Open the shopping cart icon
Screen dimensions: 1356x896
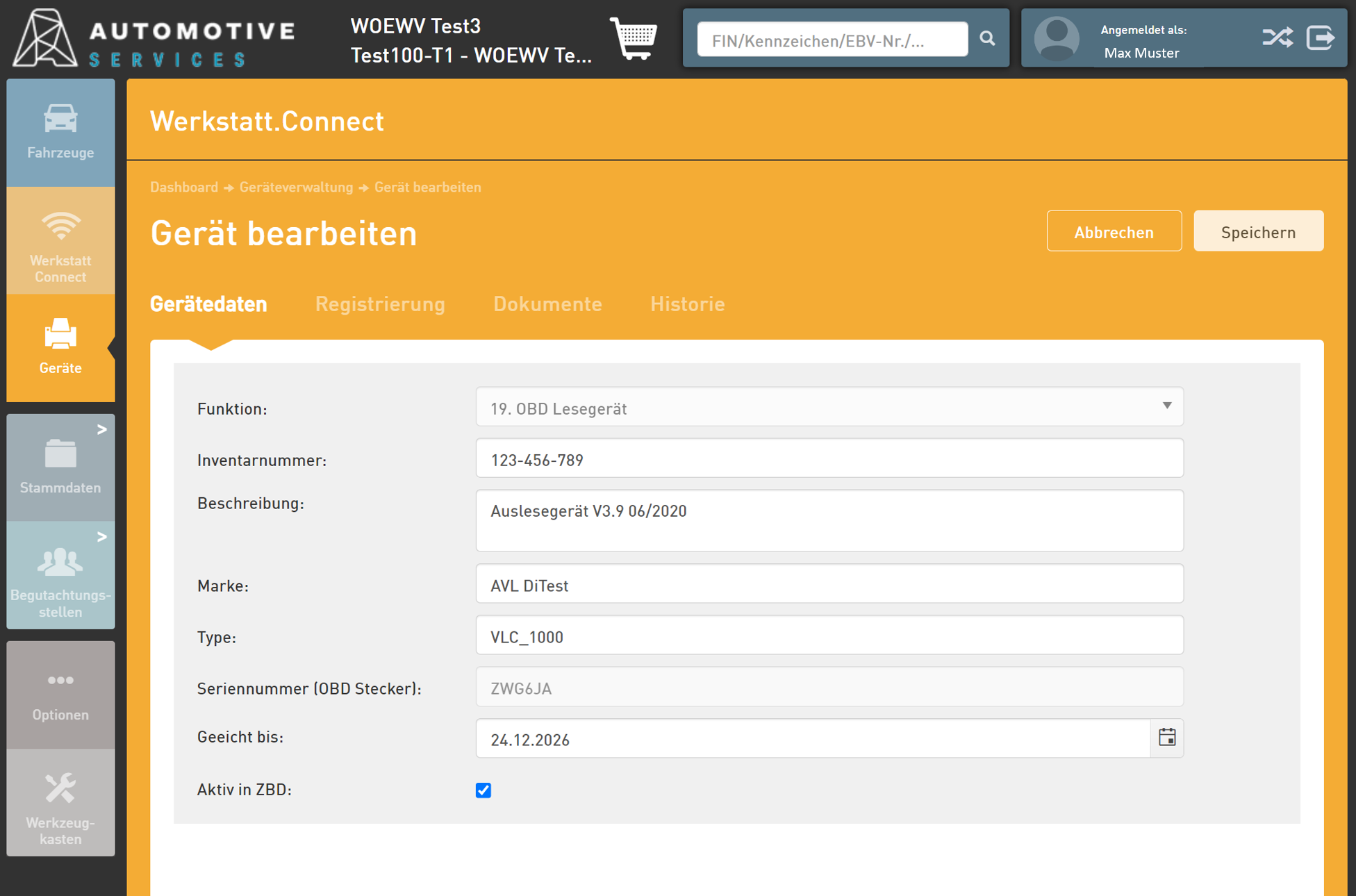[x=633, y=38]
